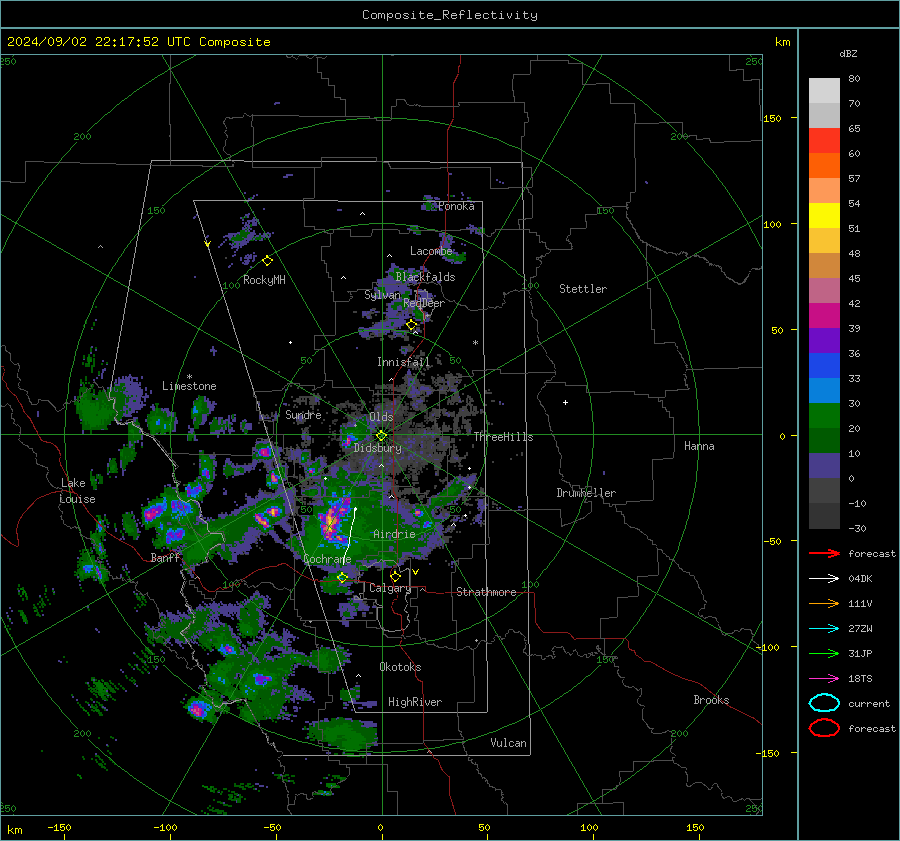Viewport: 900px width, 841px height.
Task: Click the Calgary city label
Action: [390, 588]
